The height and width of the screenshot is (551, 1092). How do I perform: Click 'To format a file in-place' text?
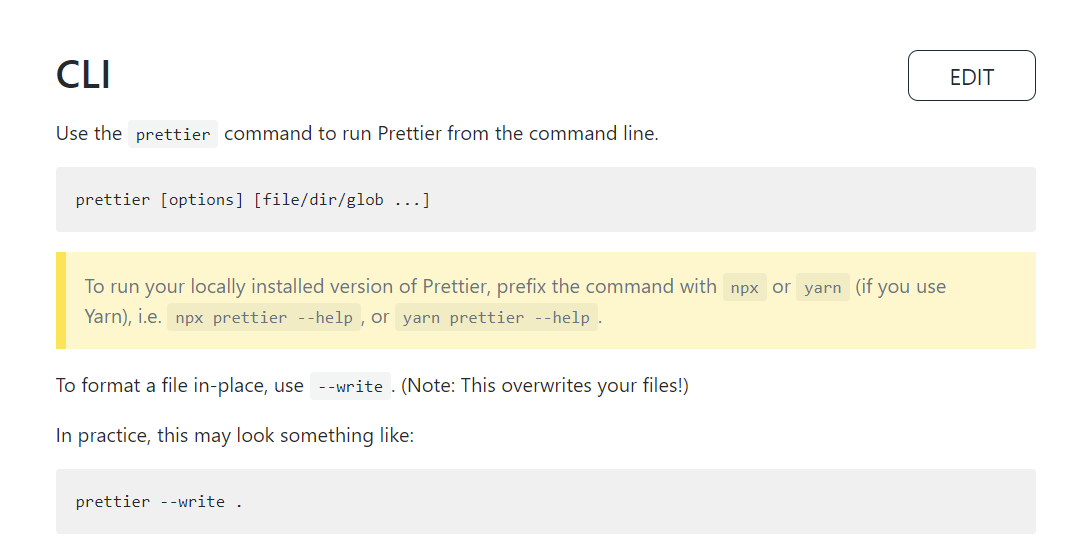(x=180, y=385)
